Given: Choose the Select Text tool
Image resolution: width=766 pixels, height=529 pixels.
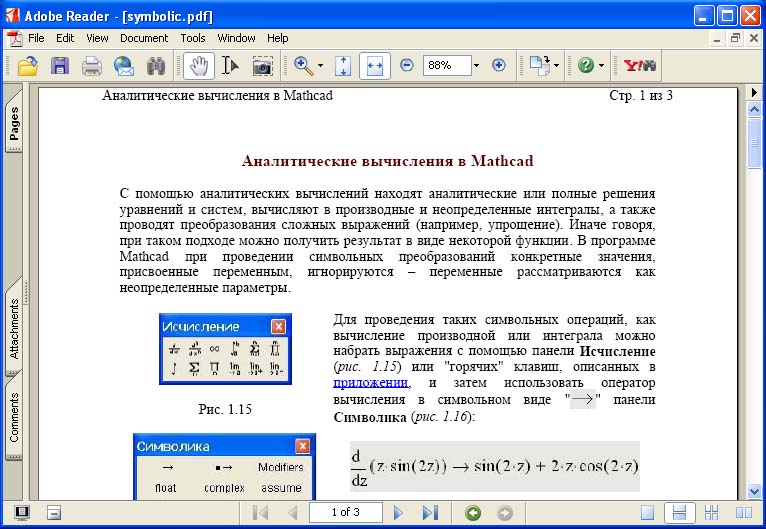Looking at the screenshot, I should (230, 65).
